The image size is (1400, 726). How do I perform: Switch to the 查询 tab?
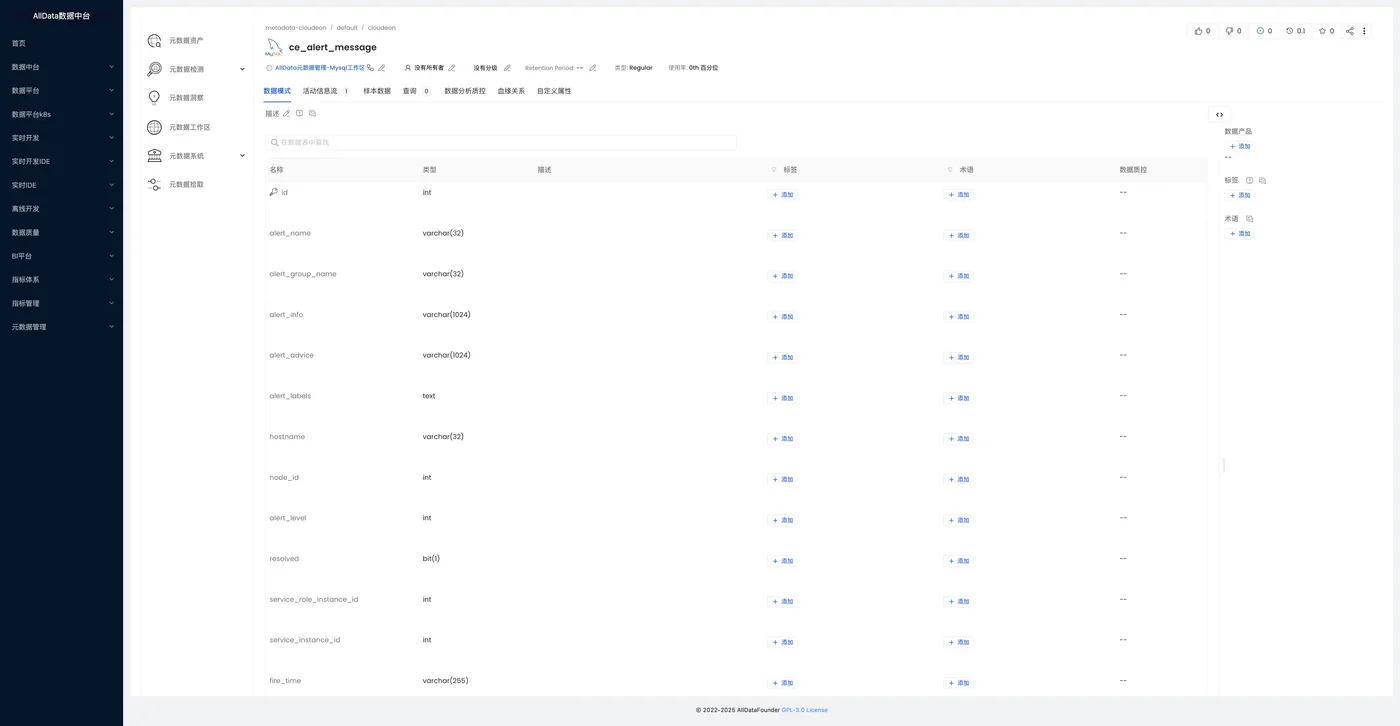[x=416, y=91]
